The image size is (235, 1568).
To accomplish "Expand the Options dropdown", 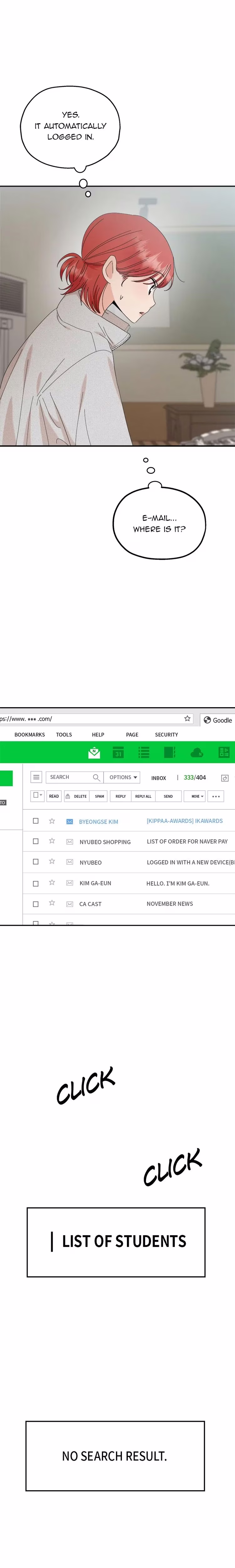I will 123,777.
